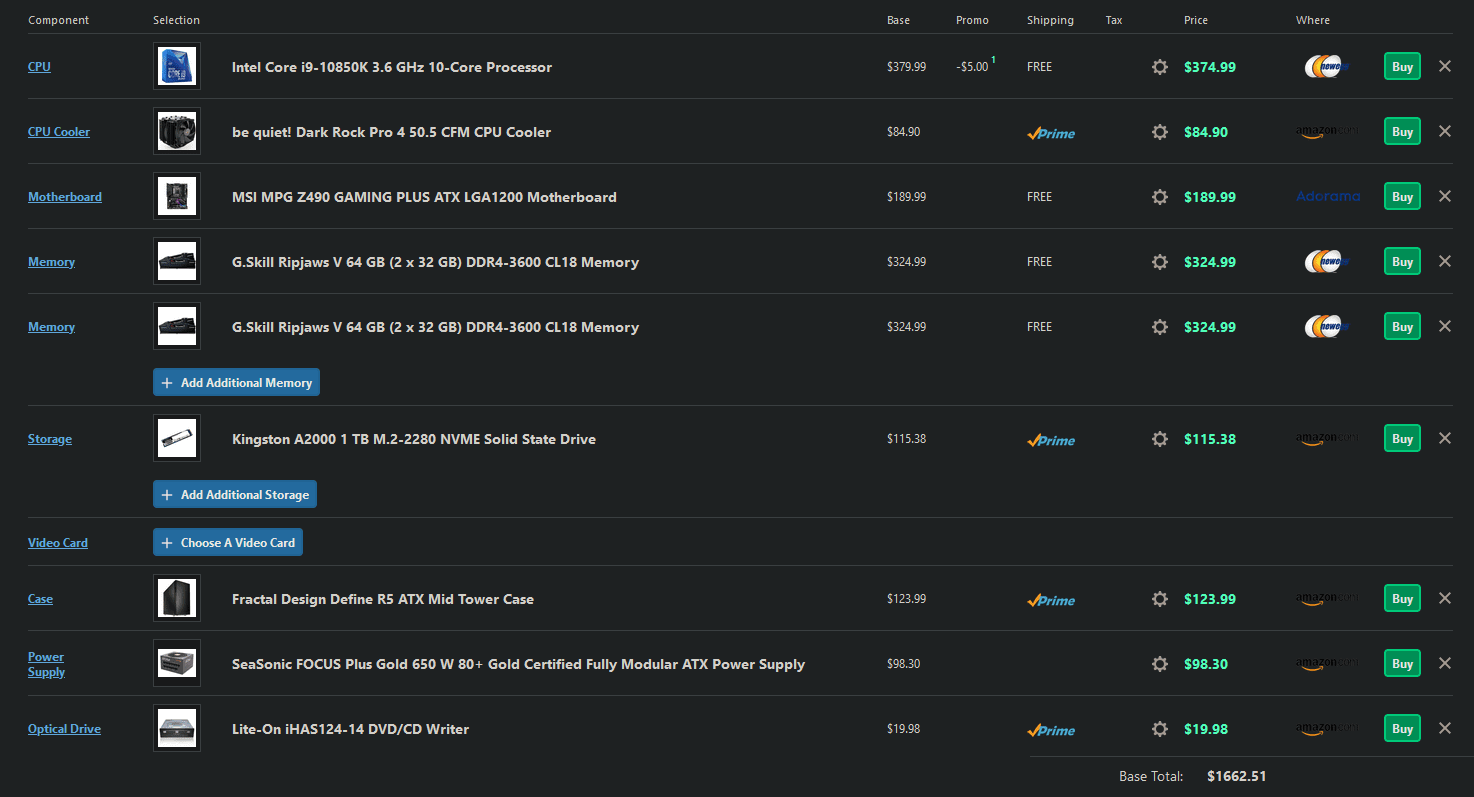The image size is (1474, 797).
Task: Add Additional Memory to the build
Action: point(236,383)
